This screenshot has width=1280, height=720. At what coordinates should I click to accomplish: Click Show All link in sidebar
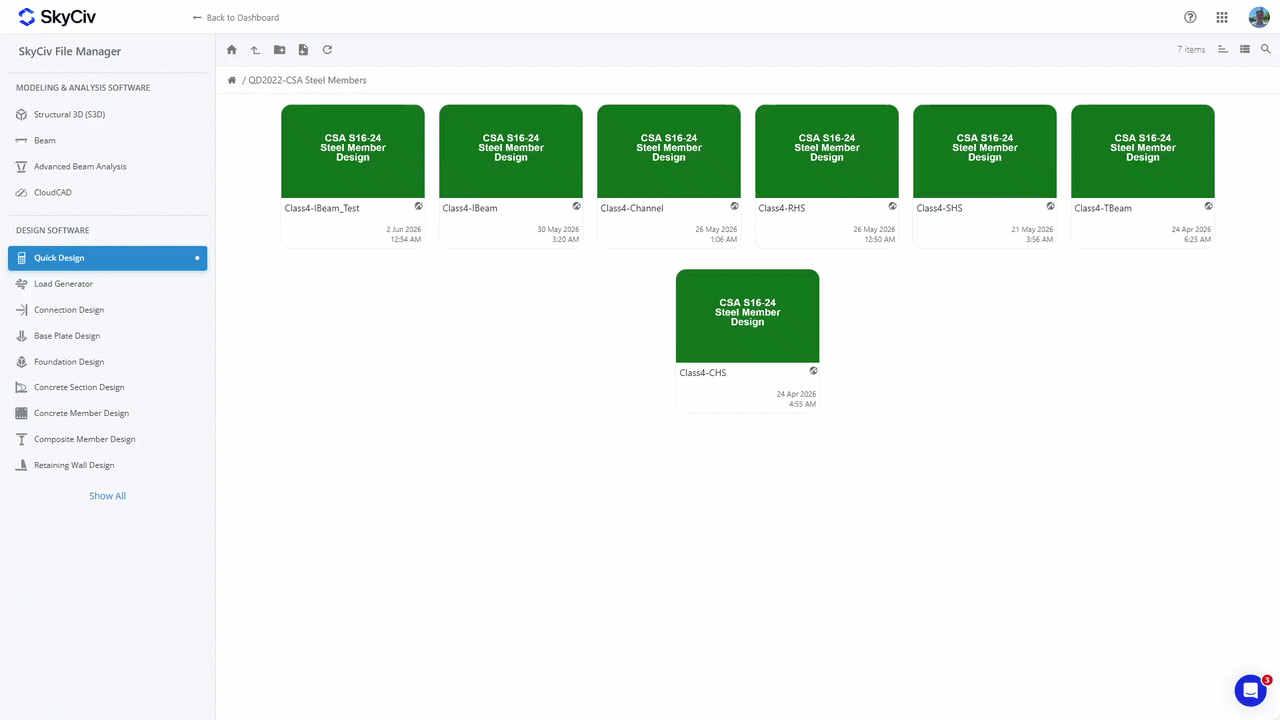click(108, 496)
